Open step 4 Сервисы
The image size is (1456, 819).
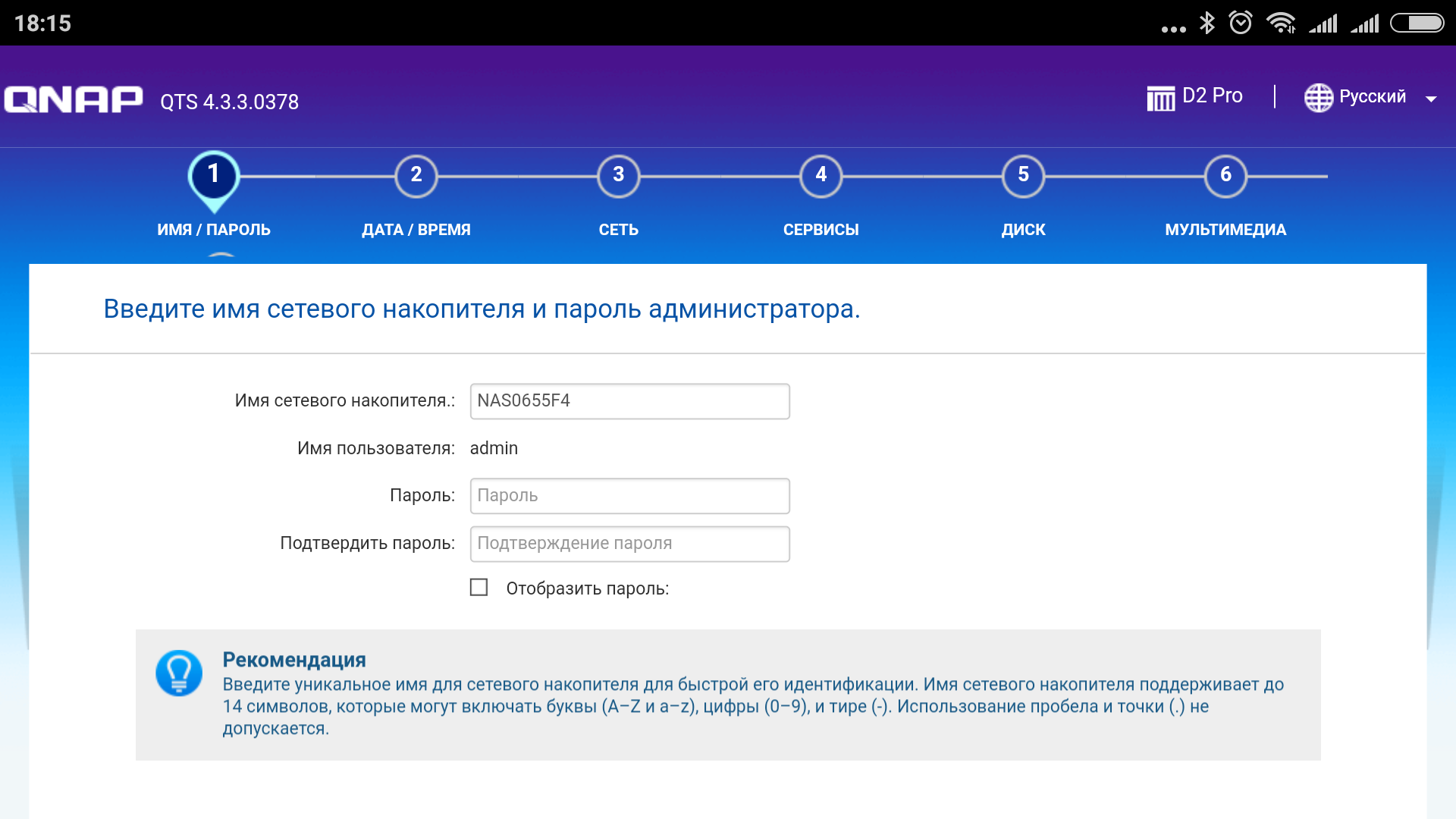pos(821,176)
